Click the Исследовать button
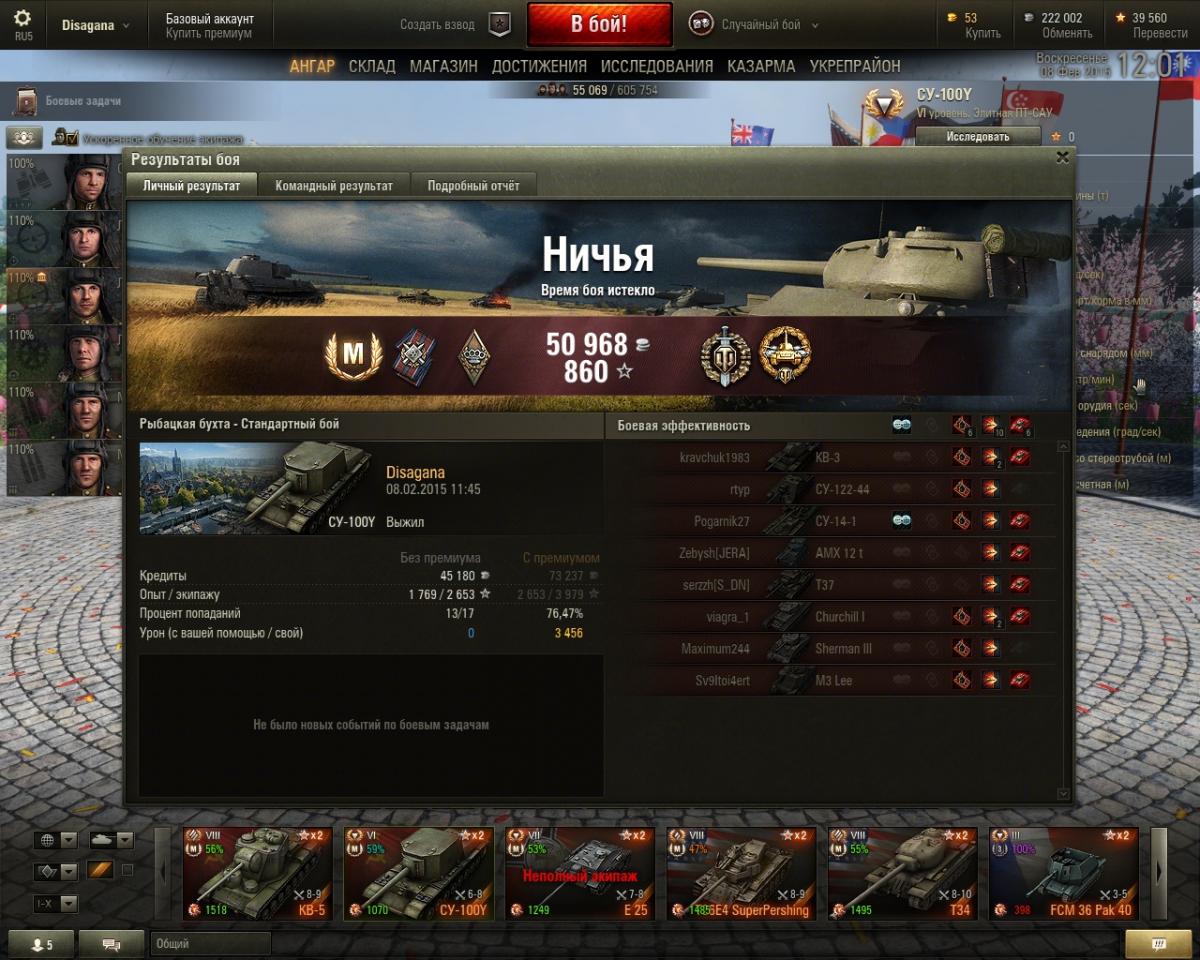 coord(978,137)
